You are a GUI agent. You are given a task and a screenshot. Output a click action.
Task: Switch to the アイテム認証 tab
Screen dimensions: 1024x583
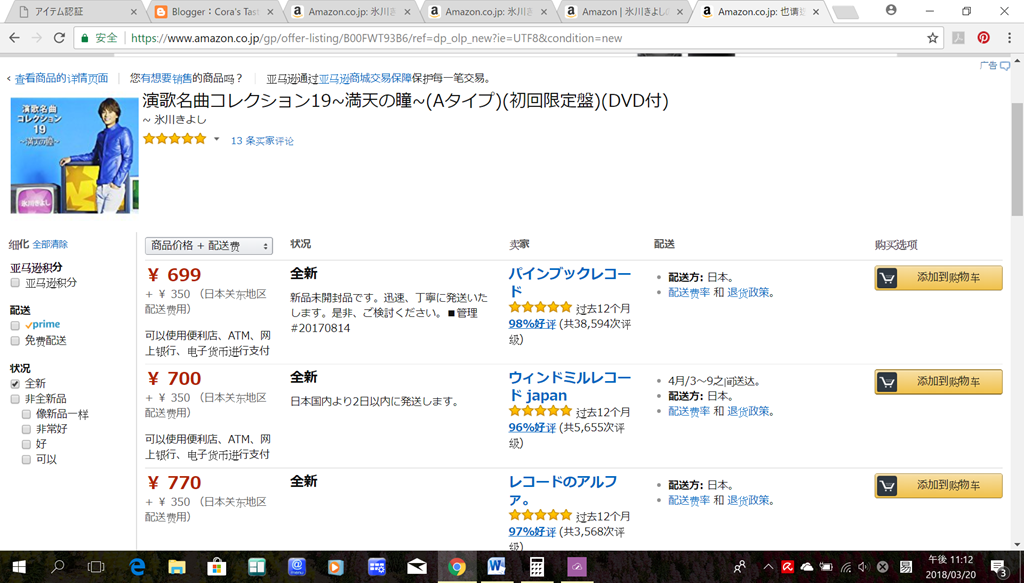coord(77,11)
